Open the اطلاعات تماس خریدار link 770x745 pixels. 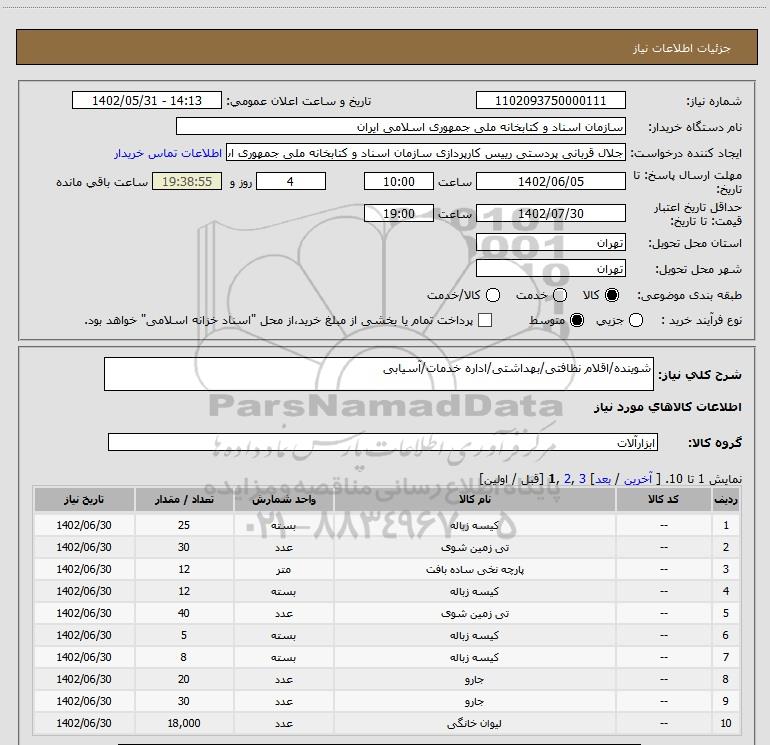tap(168, 153)
